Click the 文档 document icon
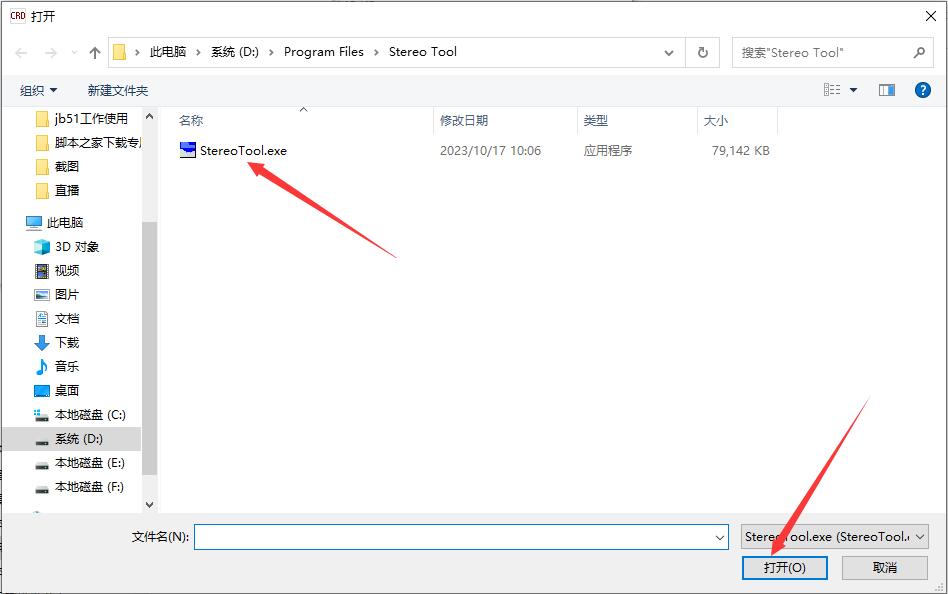The width and height of the screenshot is (948, 594). click(x=42, y=319)
